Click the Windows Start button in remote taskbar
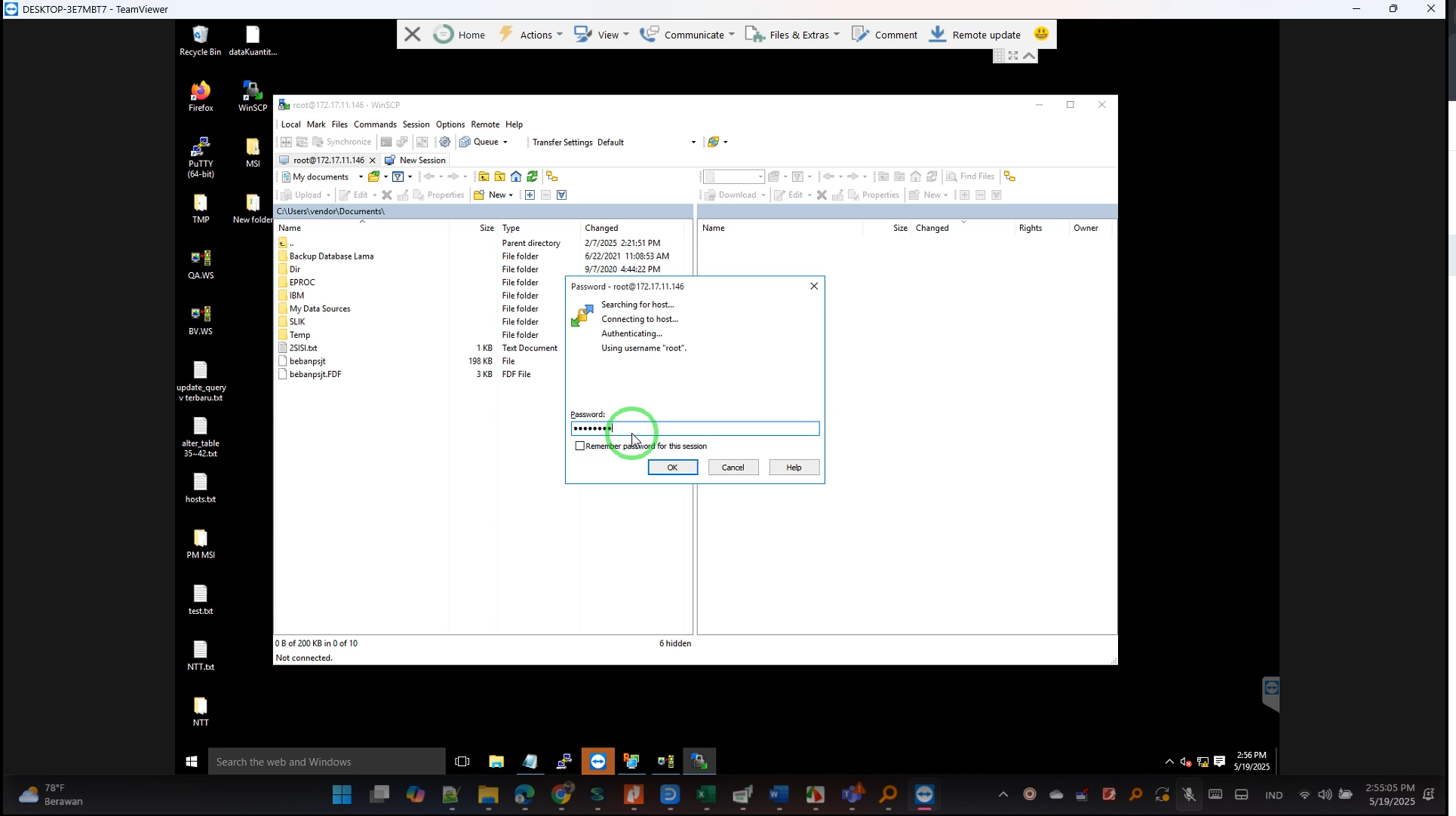 [x=192, y=762]
